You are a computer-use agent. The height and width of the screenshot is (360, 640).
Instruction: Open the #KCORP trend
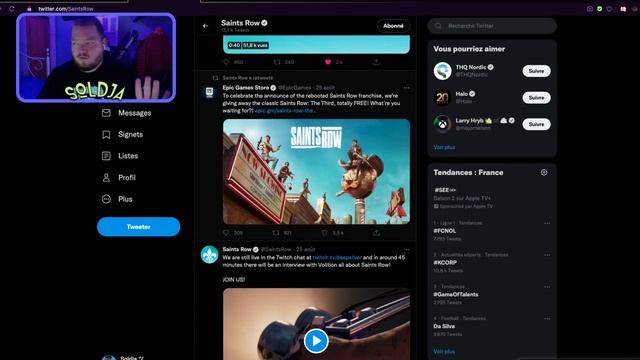445,263
